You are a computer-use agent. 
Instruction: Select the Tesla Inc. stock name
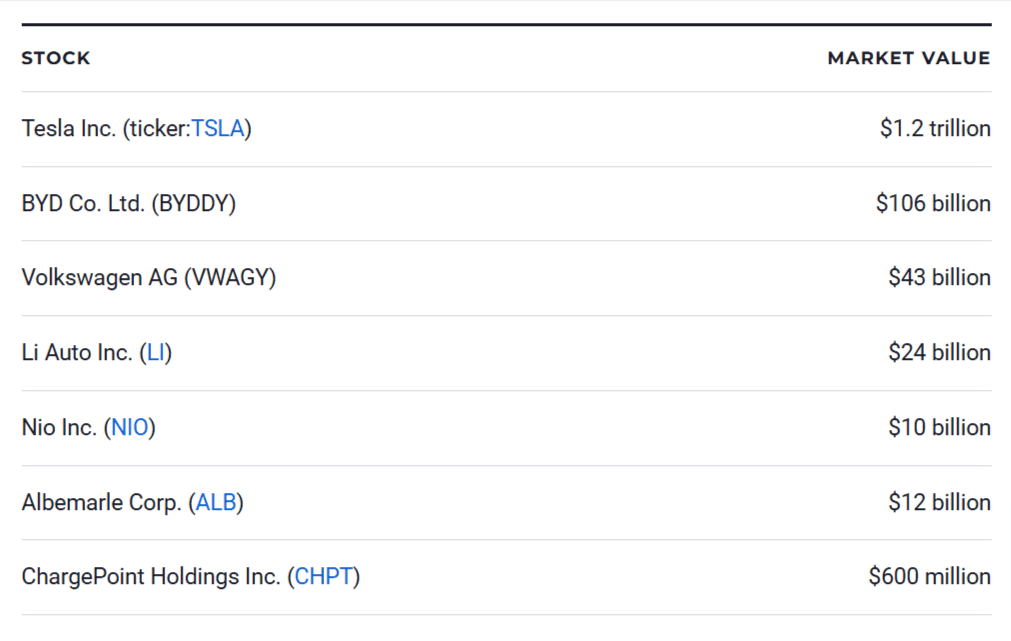[x=68, y=129]
